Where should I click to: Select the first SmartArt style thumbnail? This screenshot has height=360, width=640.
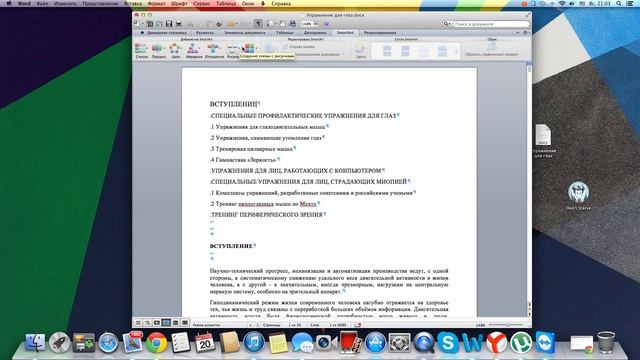pos(387,51)
